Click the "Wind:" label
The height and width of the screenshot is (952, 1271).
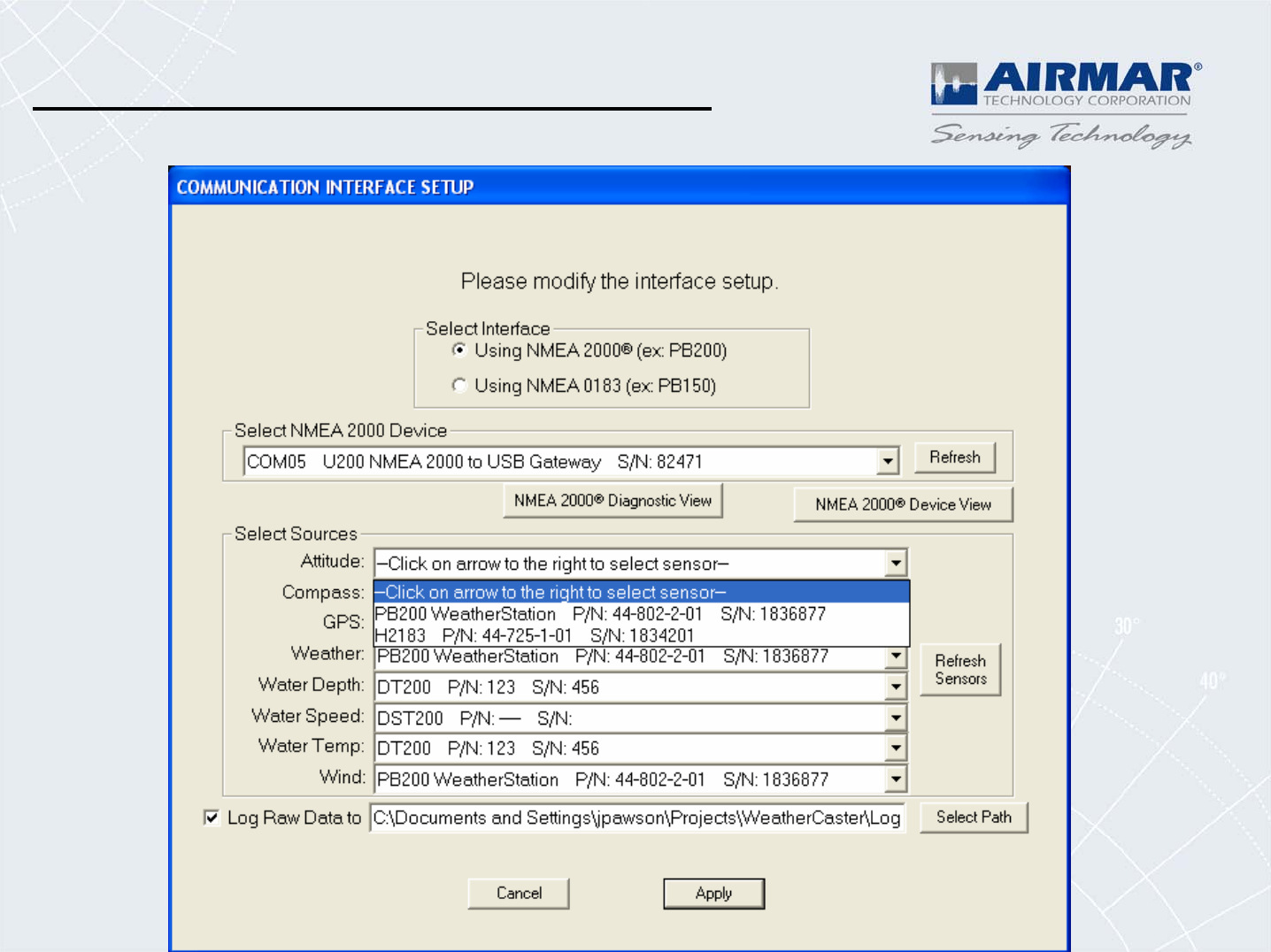pos(342,777)
